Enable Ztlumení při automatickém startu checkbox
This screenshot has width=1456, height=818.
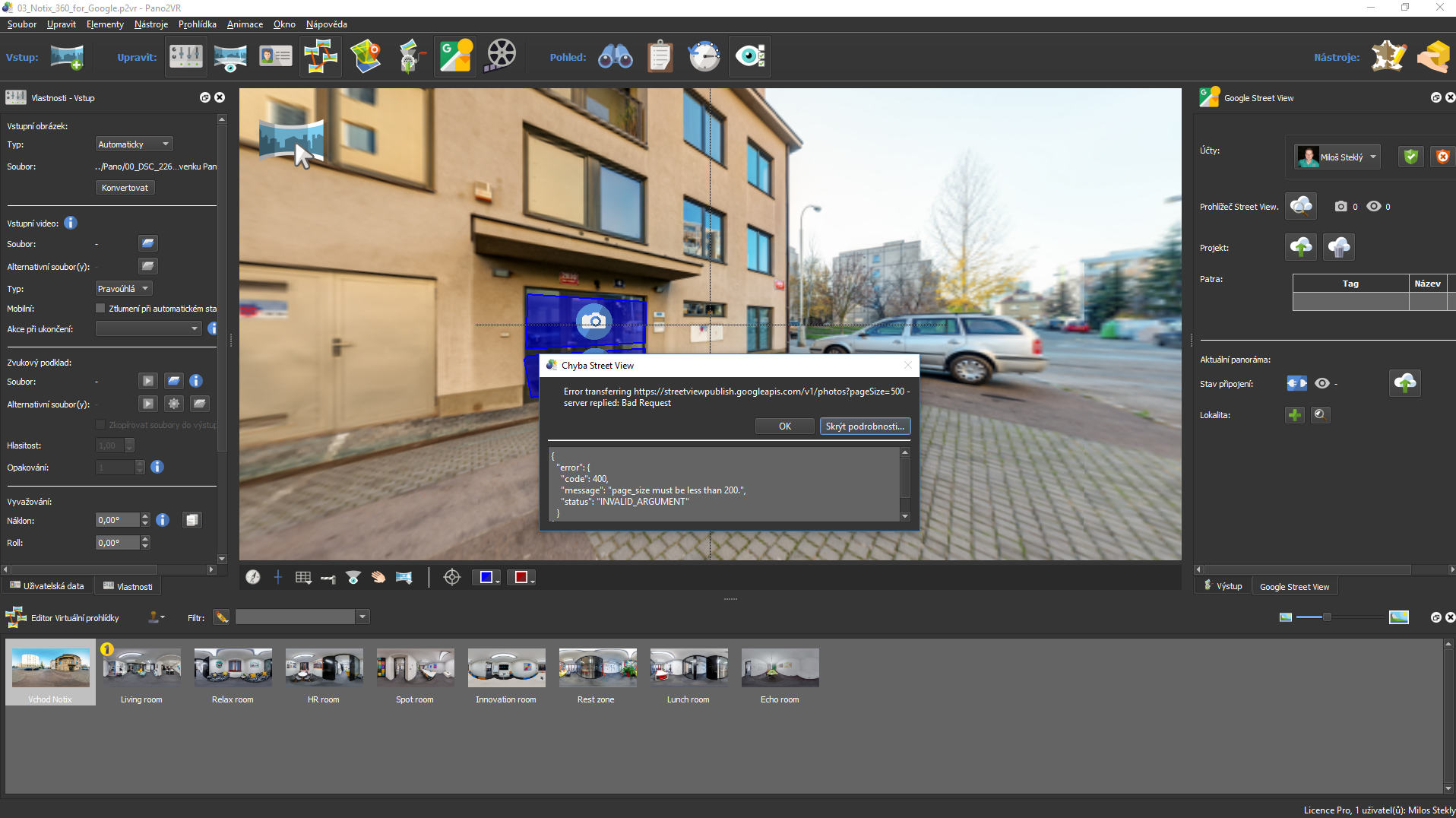point(100,309)
